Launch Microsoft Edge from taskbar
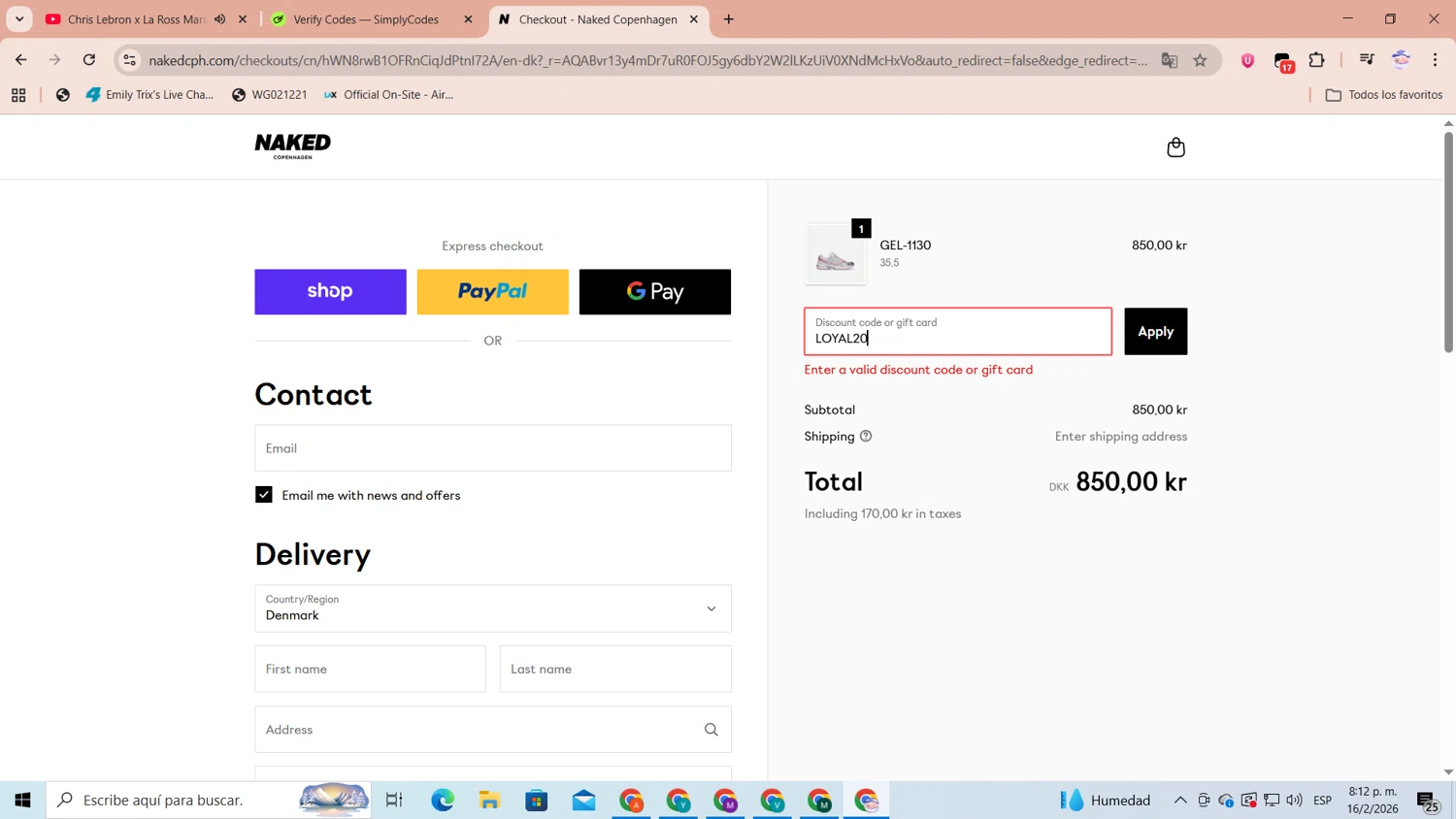Image resolution: width=1456 pixels, height=819 pixels. [x=443, y=800]
